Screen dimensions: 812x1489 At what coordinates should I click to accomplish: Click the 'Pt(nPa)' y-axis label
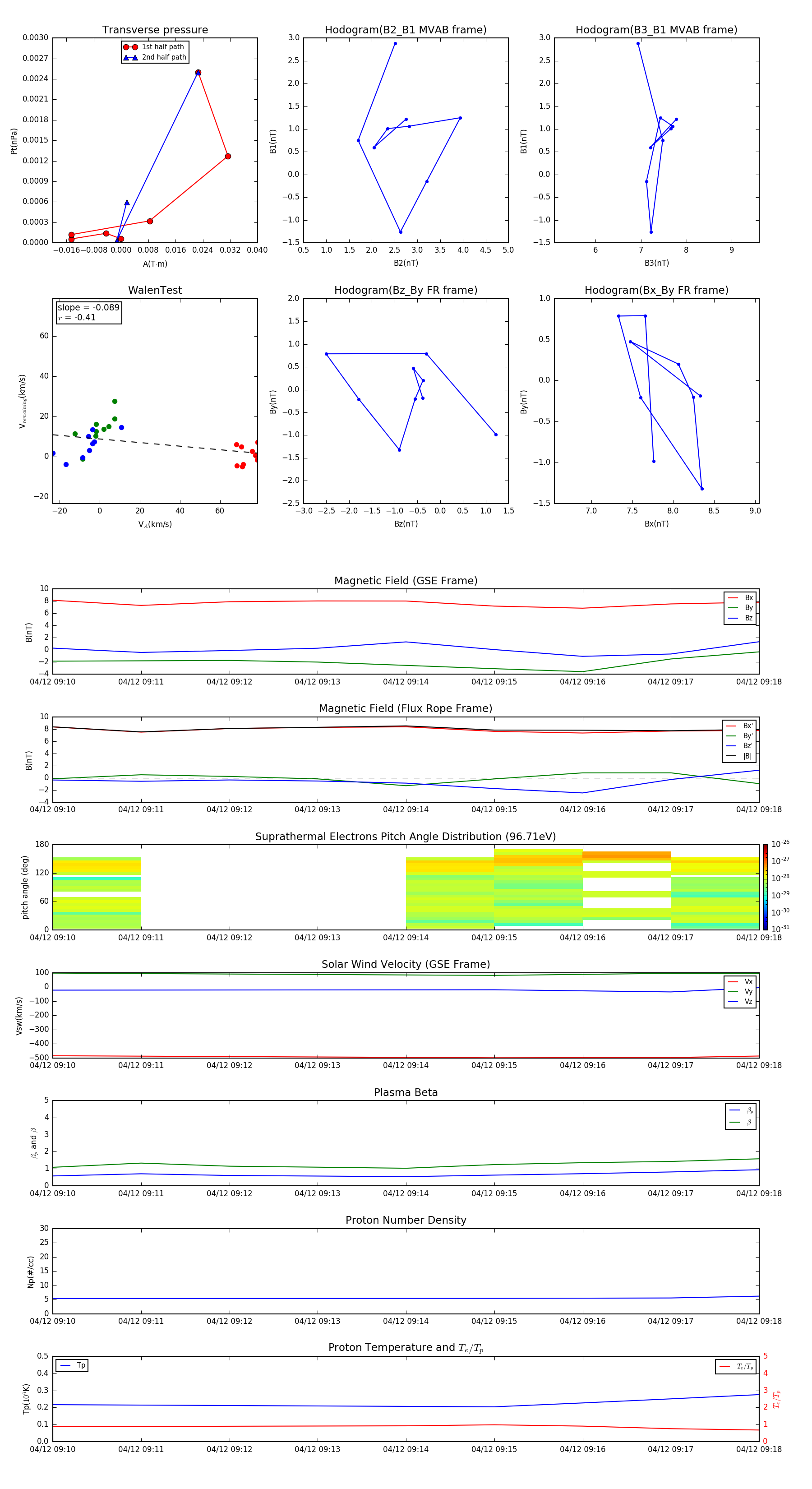pos(14,140)
